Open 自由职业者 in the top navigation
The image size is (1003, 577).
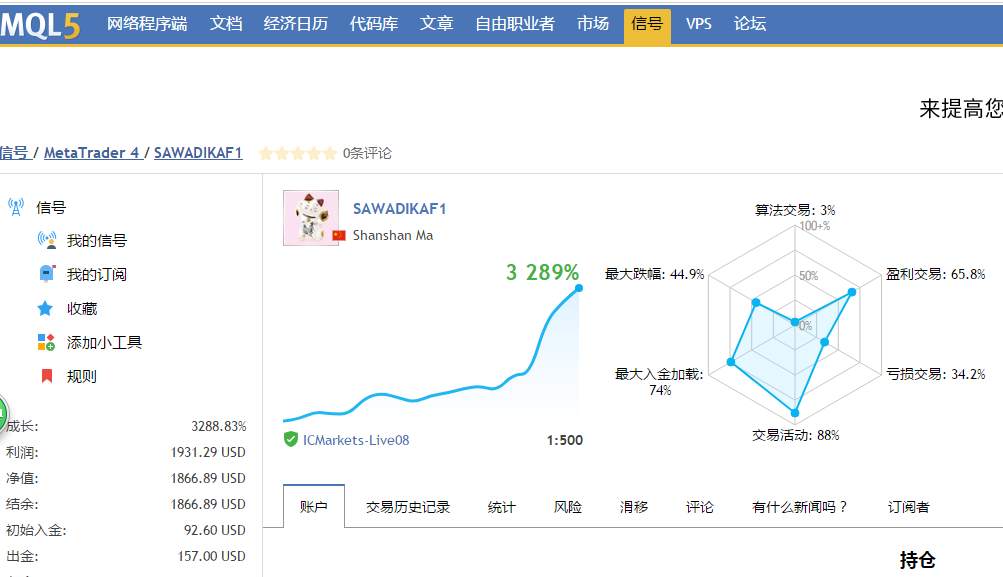click(514, 24)
